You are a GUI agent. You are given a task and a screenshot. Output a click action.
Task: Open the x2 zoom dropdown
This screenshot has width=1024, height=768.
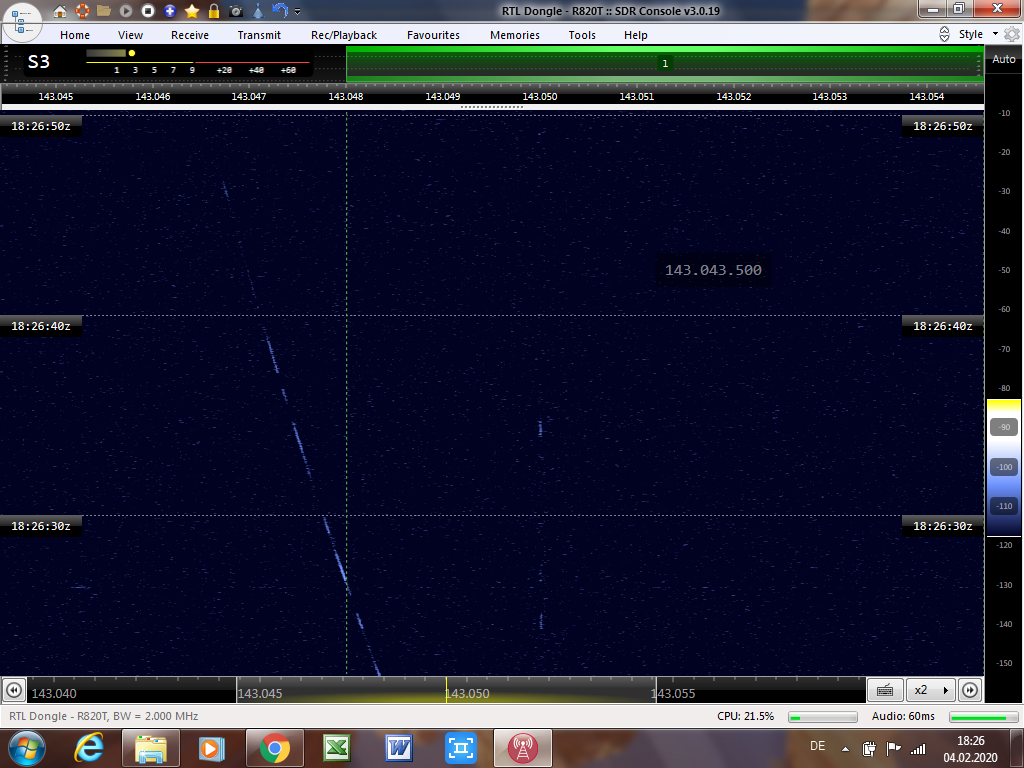(931, 690)
